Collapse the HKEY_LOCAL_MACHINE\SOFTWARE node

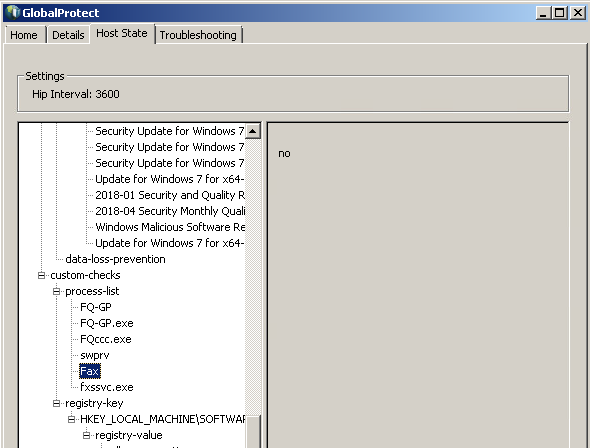pos(71,419)
